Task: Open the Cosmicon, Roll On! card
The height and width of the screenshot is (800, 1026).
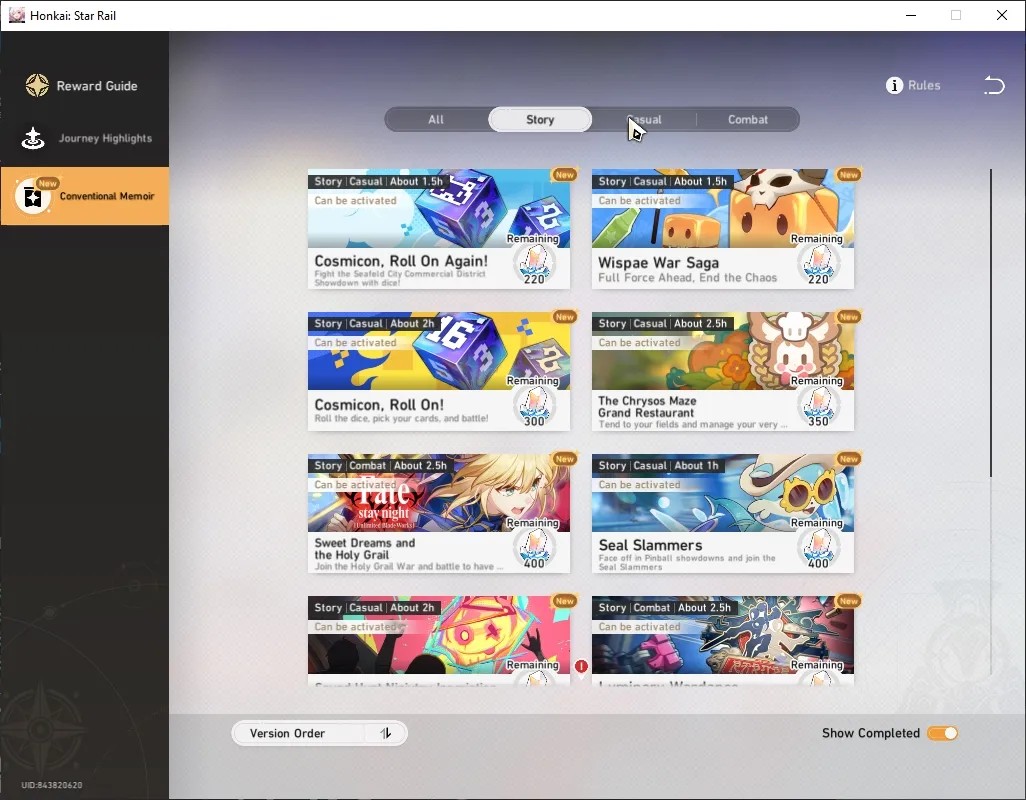Action: (x=438, y=371)
